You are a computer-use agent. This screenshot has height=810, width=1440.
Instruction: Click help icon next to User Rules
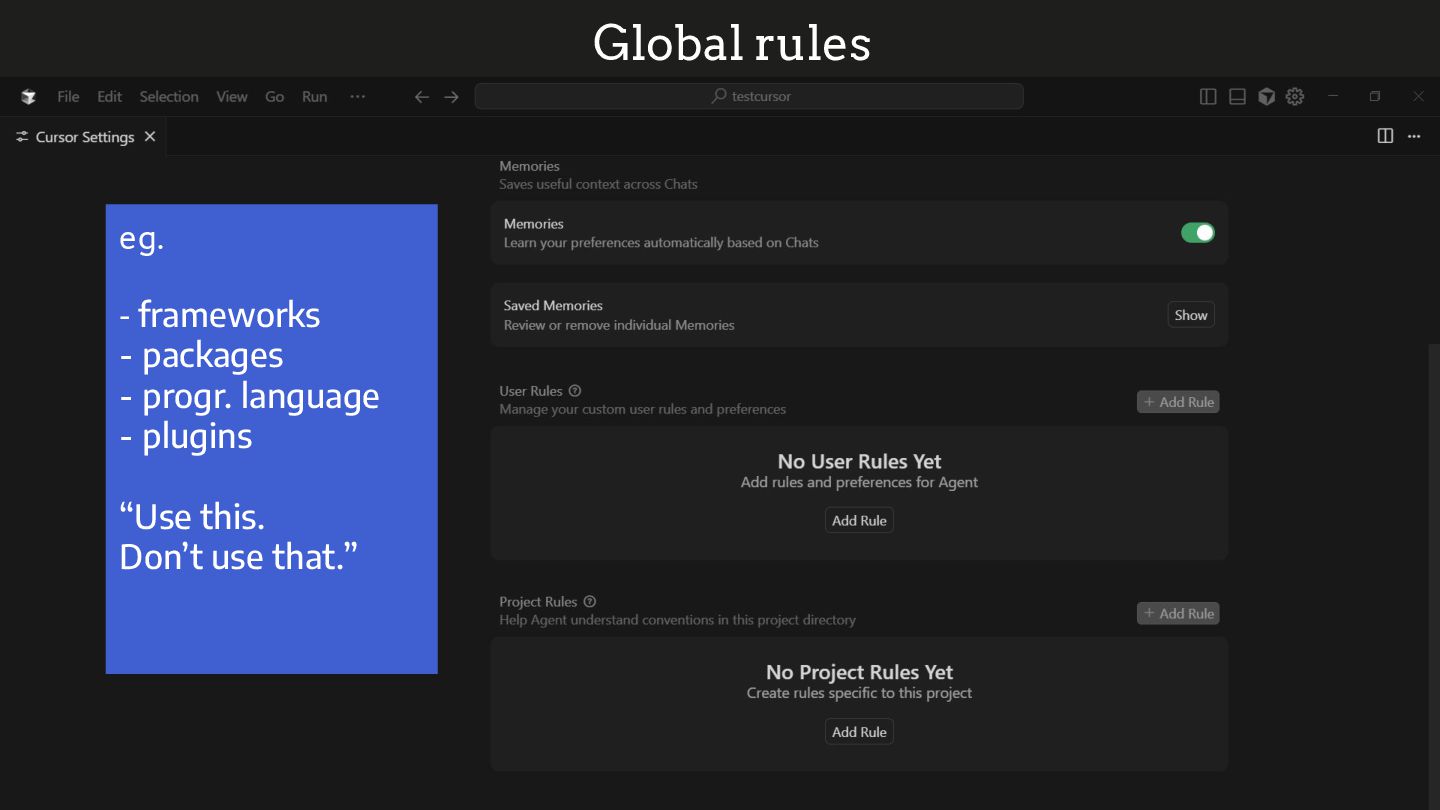coord(575,391)
